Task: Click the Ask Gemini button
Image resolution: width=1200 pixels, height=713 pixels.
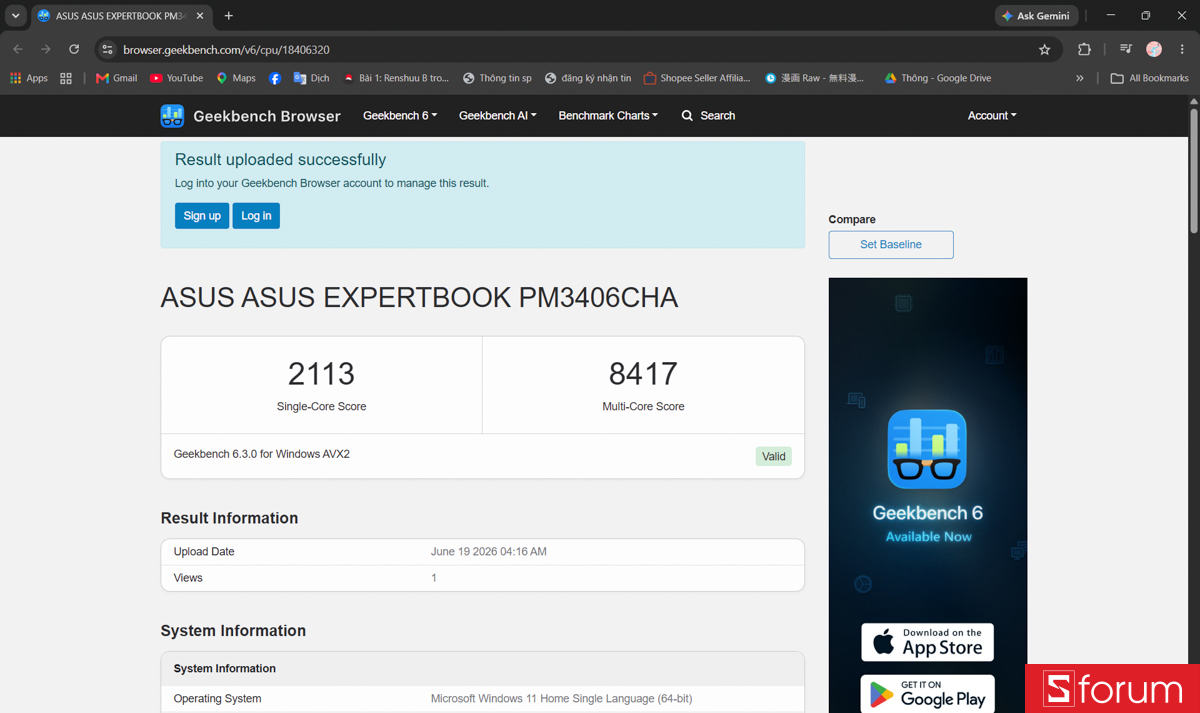Action: click(x=1036, y=16)
